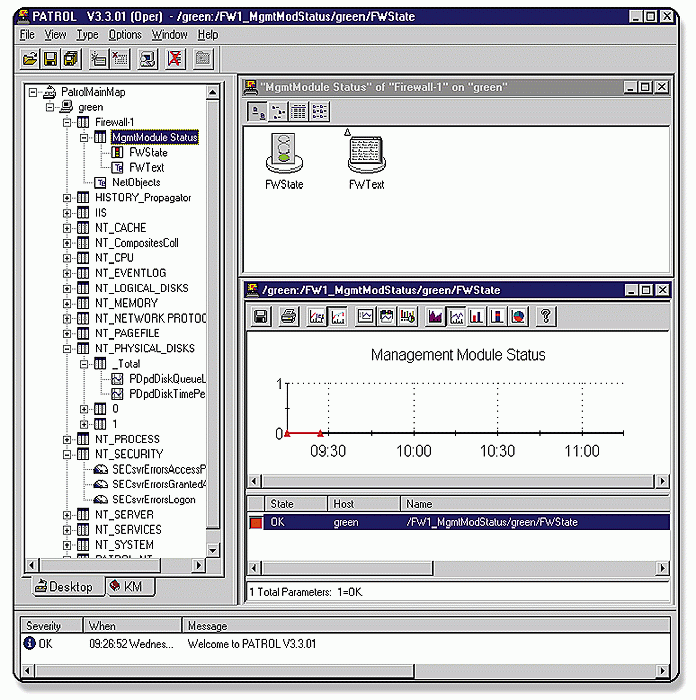
Task: Collapse the PatrolMainMap tree node
Action: (33, 92)
